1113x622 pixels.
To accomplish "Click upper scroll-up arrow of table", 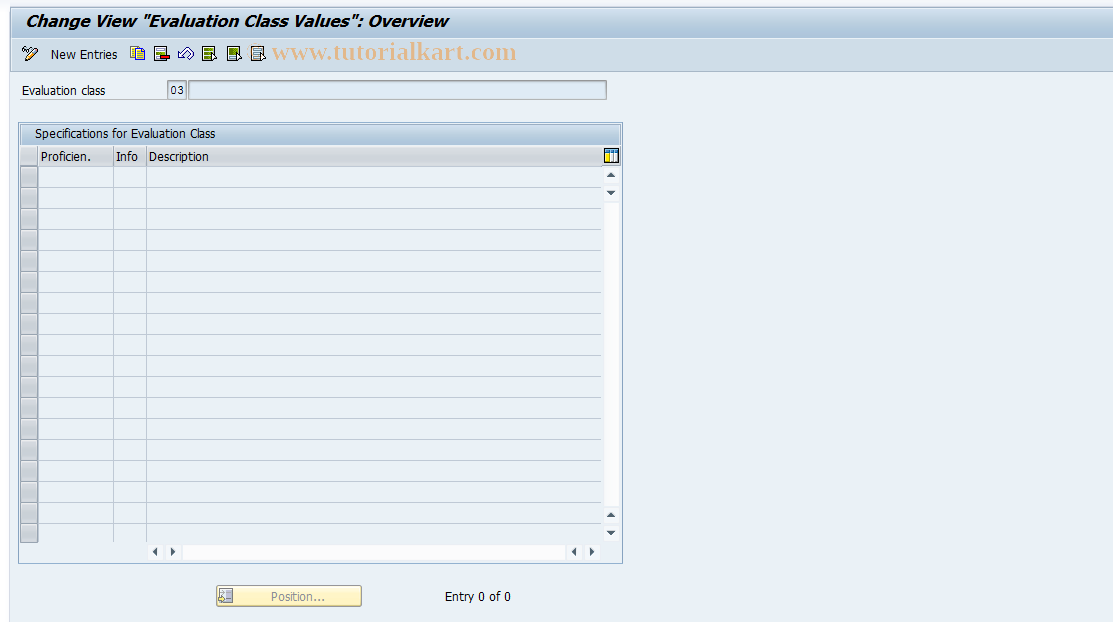I will coord(611,175).
